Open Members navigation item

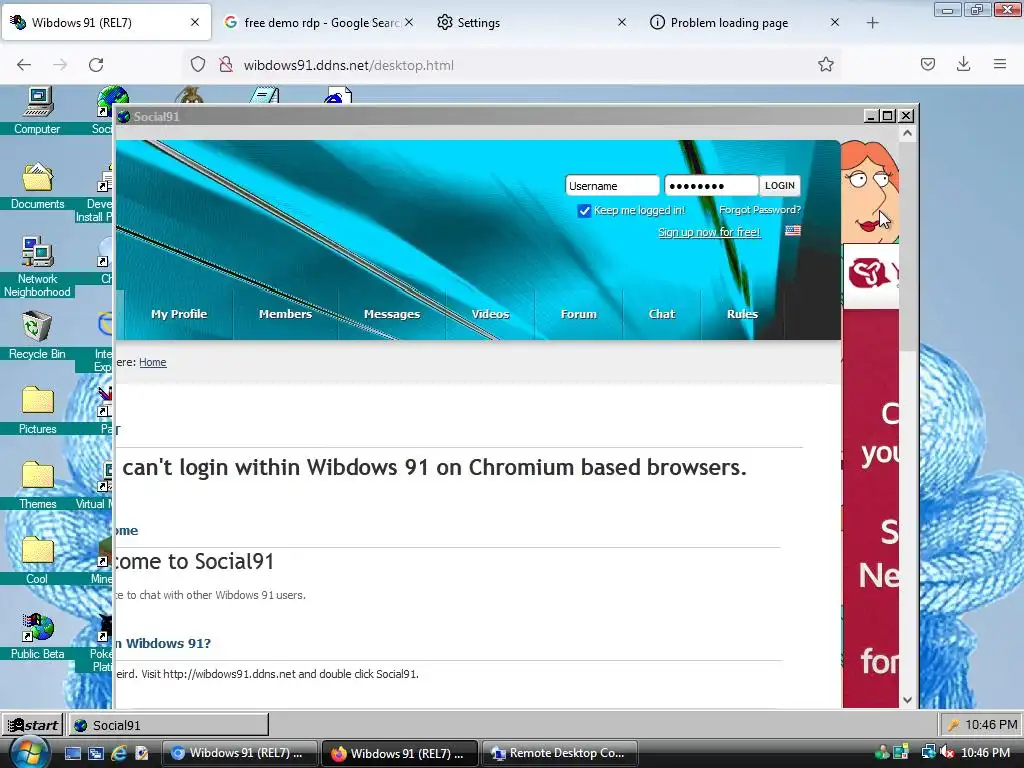coord(285,313)
